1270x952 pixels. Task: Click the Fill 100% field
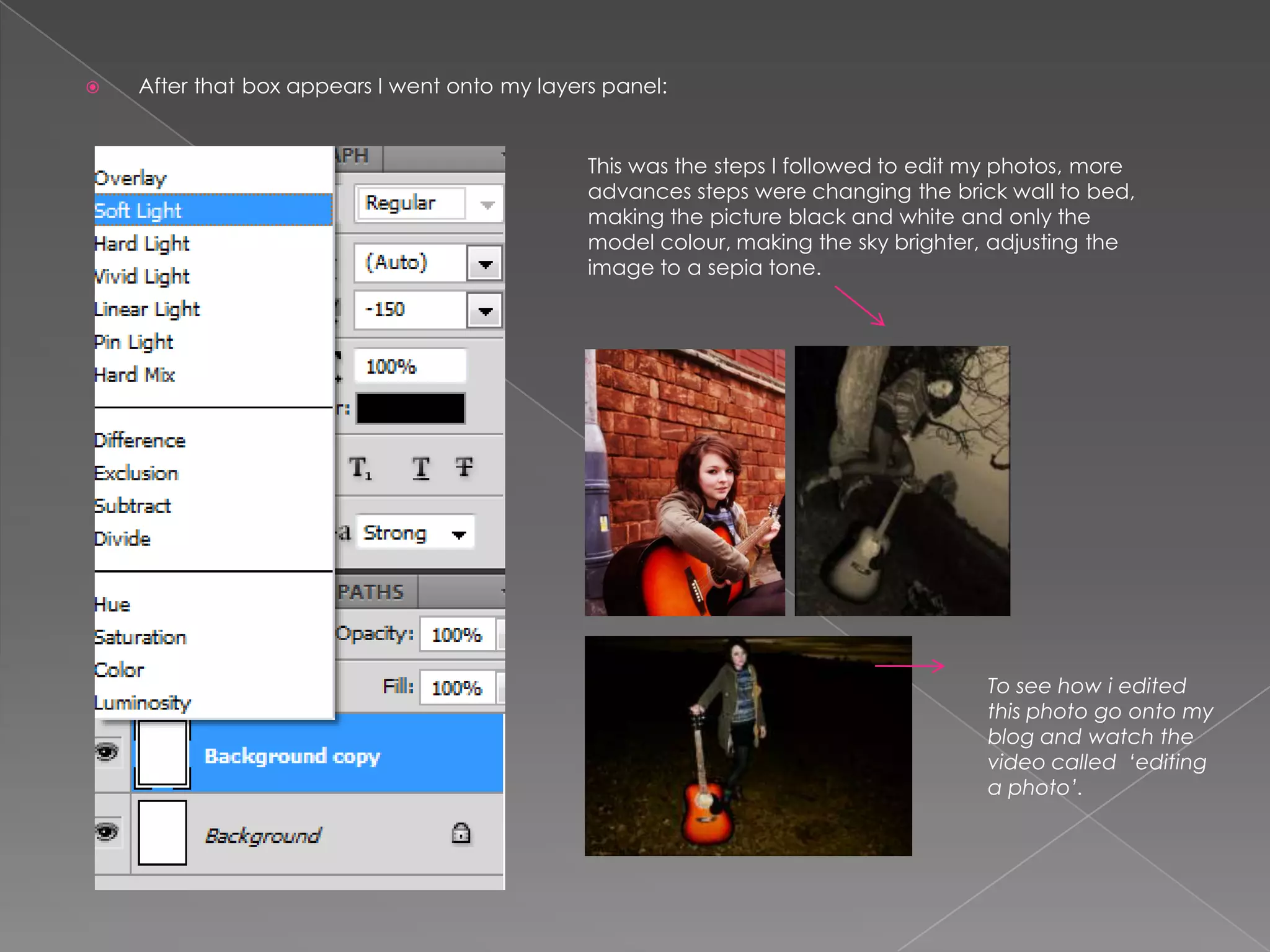(x=457, y=687)
